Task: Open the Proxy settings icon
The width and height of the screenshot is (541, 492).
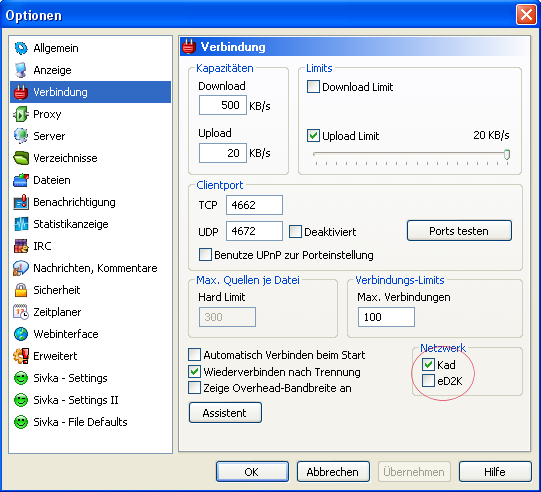Action: 21,114
